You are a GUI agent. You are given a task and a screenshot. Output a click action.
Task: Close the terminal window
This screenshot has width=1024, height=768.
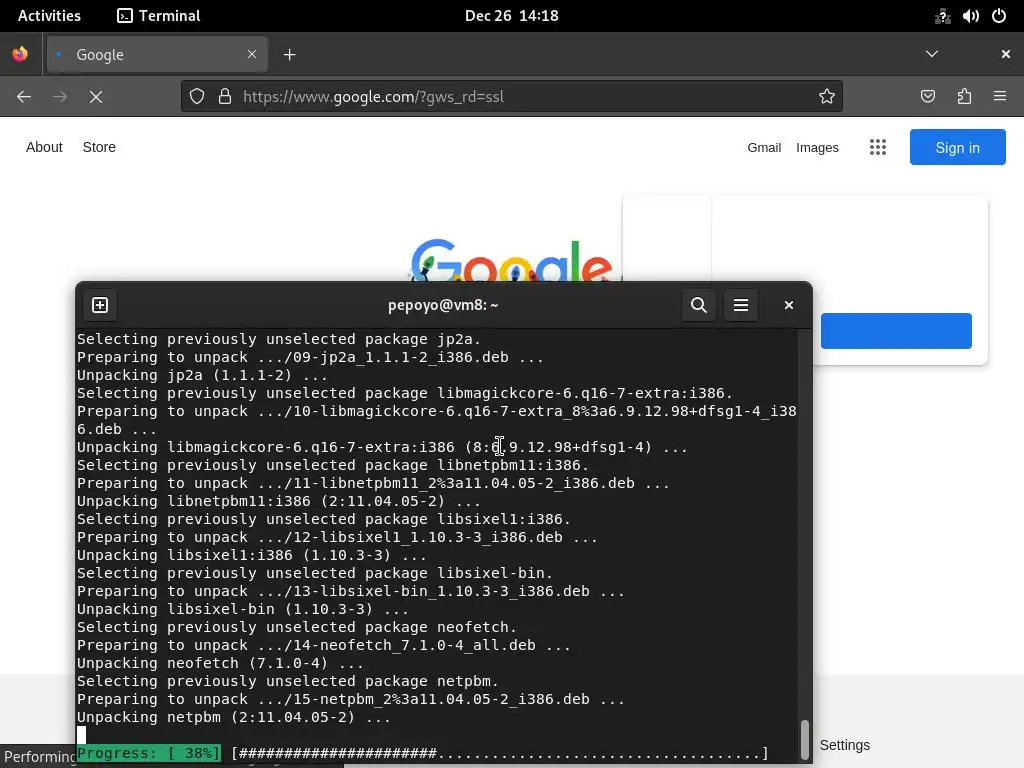click(x=789, y=305)
